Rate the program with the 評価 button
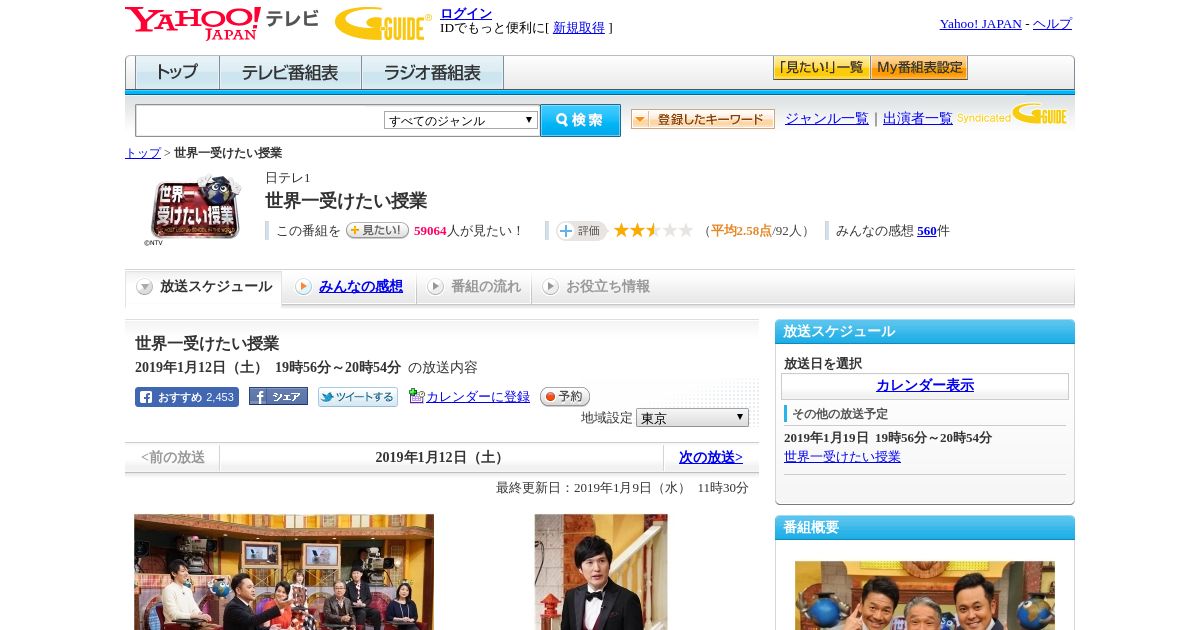The width and height of the screenshot is (1200, 630). click(581, 231)
